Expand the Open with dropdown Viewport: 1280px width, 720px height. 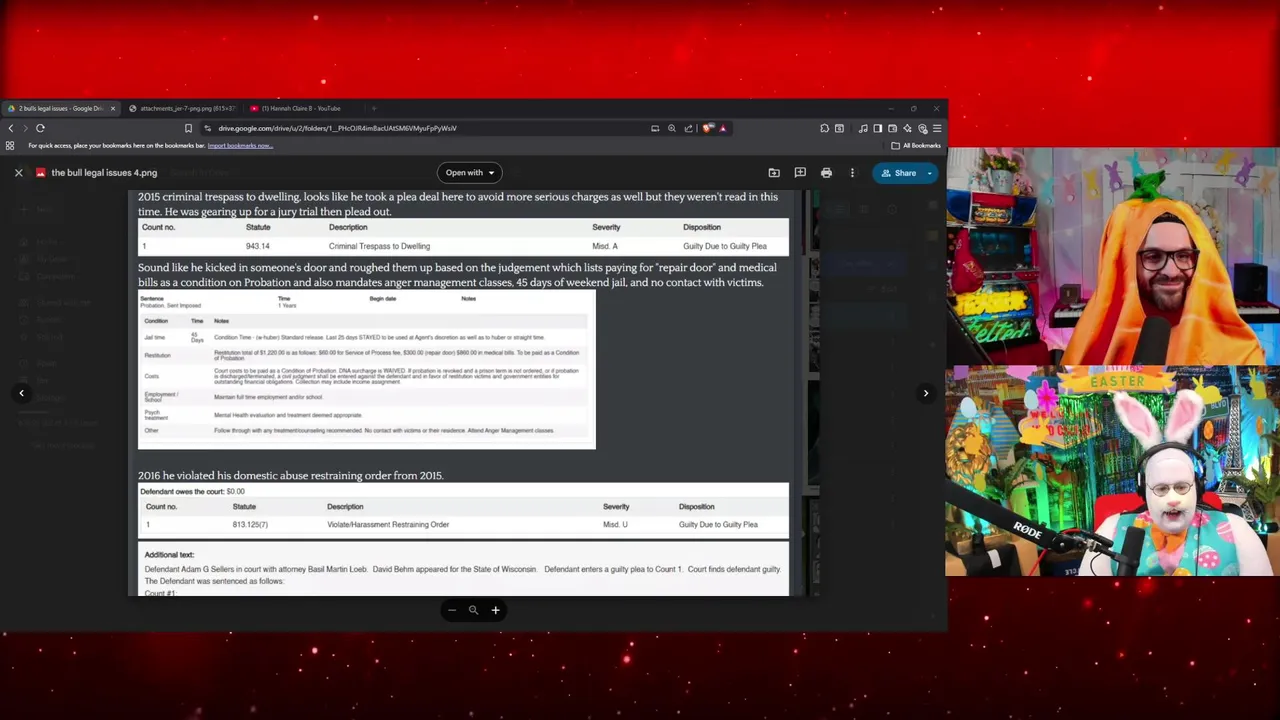point(470,173)
